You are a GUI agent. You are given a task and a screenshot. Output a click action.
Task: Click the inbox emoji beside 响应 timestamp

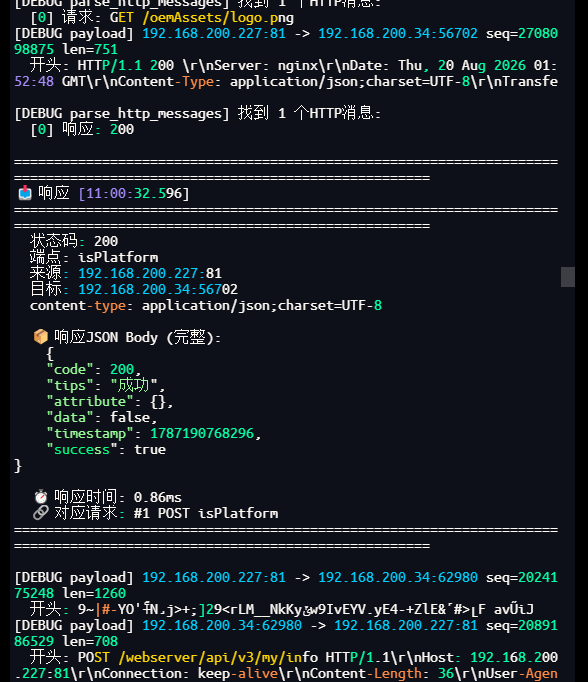point(25,193)
